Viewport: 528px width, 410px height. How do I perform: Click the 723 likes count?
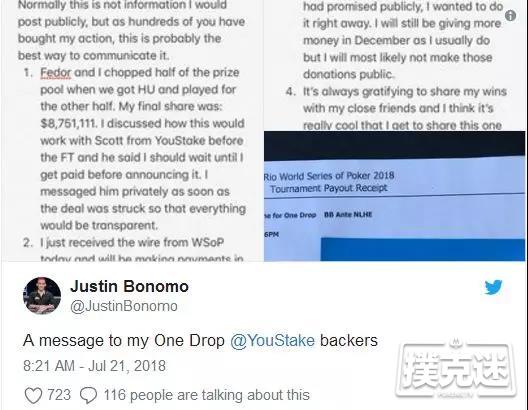[59, 395]
